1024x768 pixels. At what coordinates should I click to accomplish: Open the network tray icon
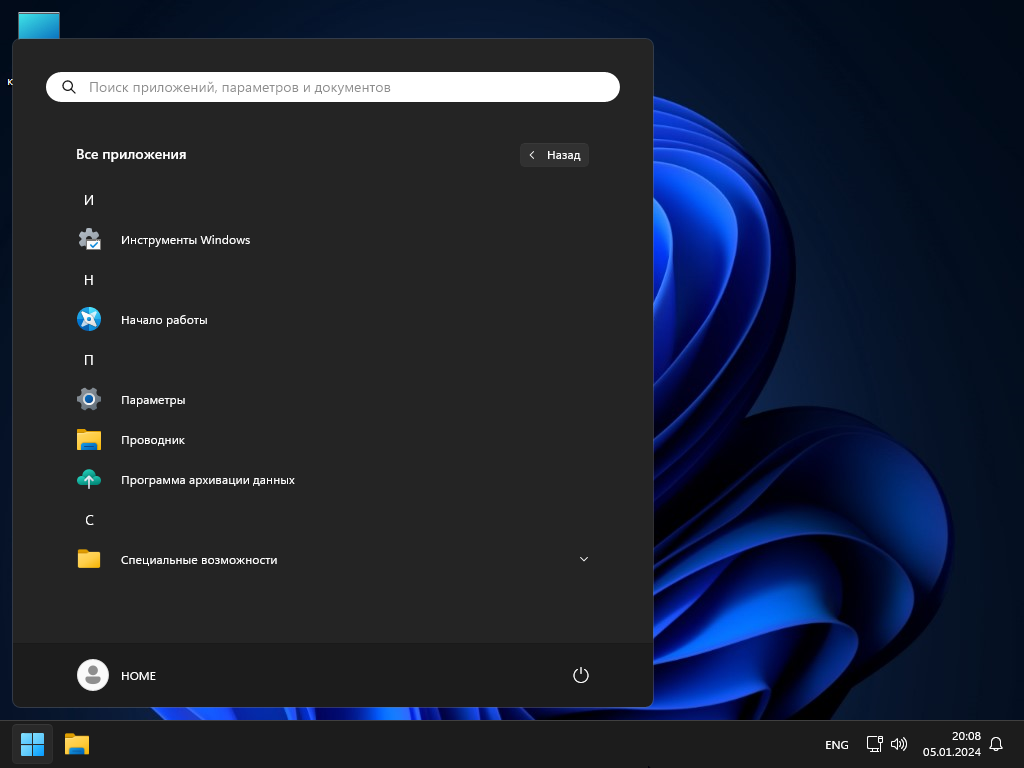coord(874,744)
